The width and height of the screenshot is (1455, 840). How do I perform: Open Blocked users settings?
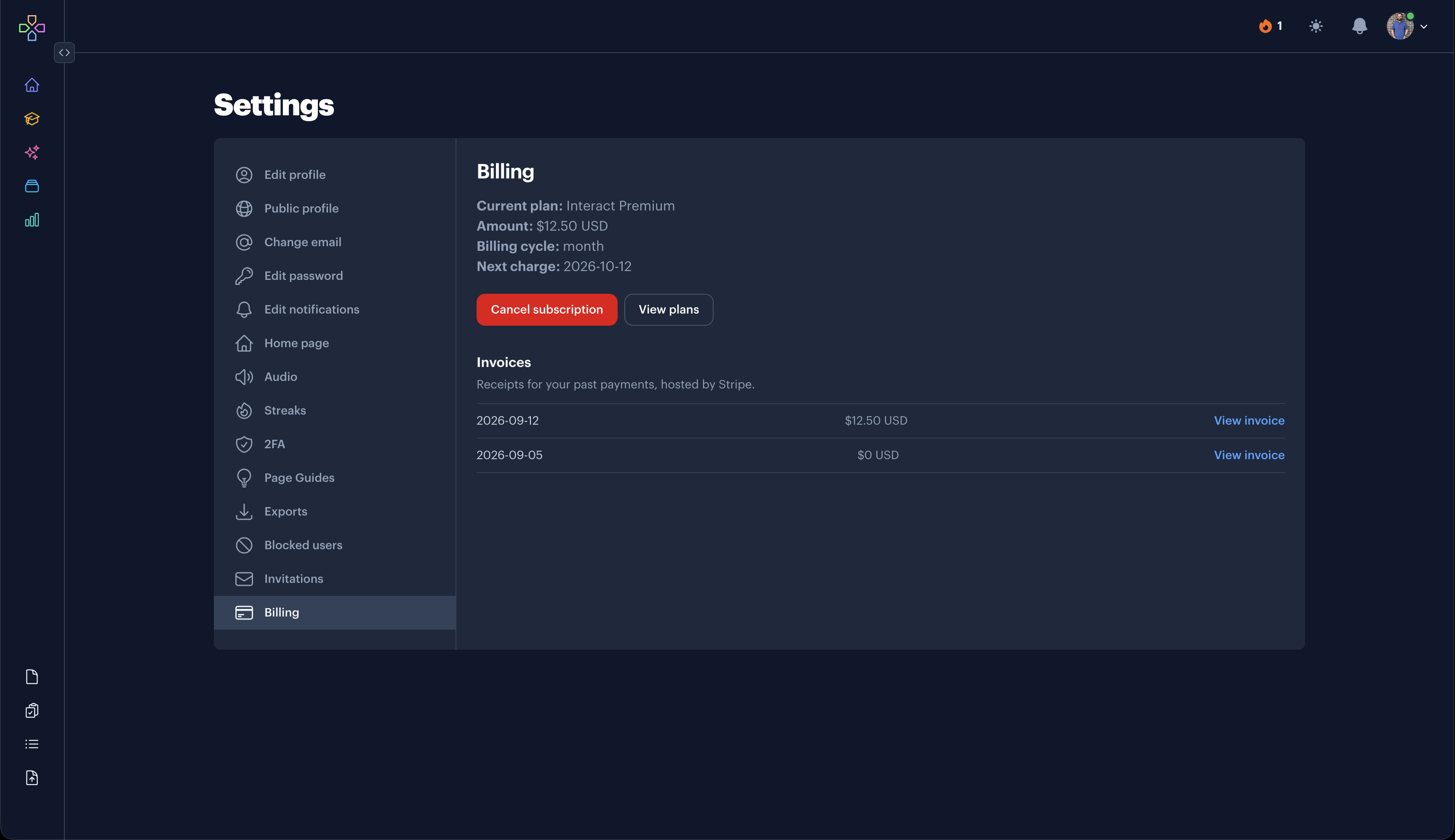335,545
